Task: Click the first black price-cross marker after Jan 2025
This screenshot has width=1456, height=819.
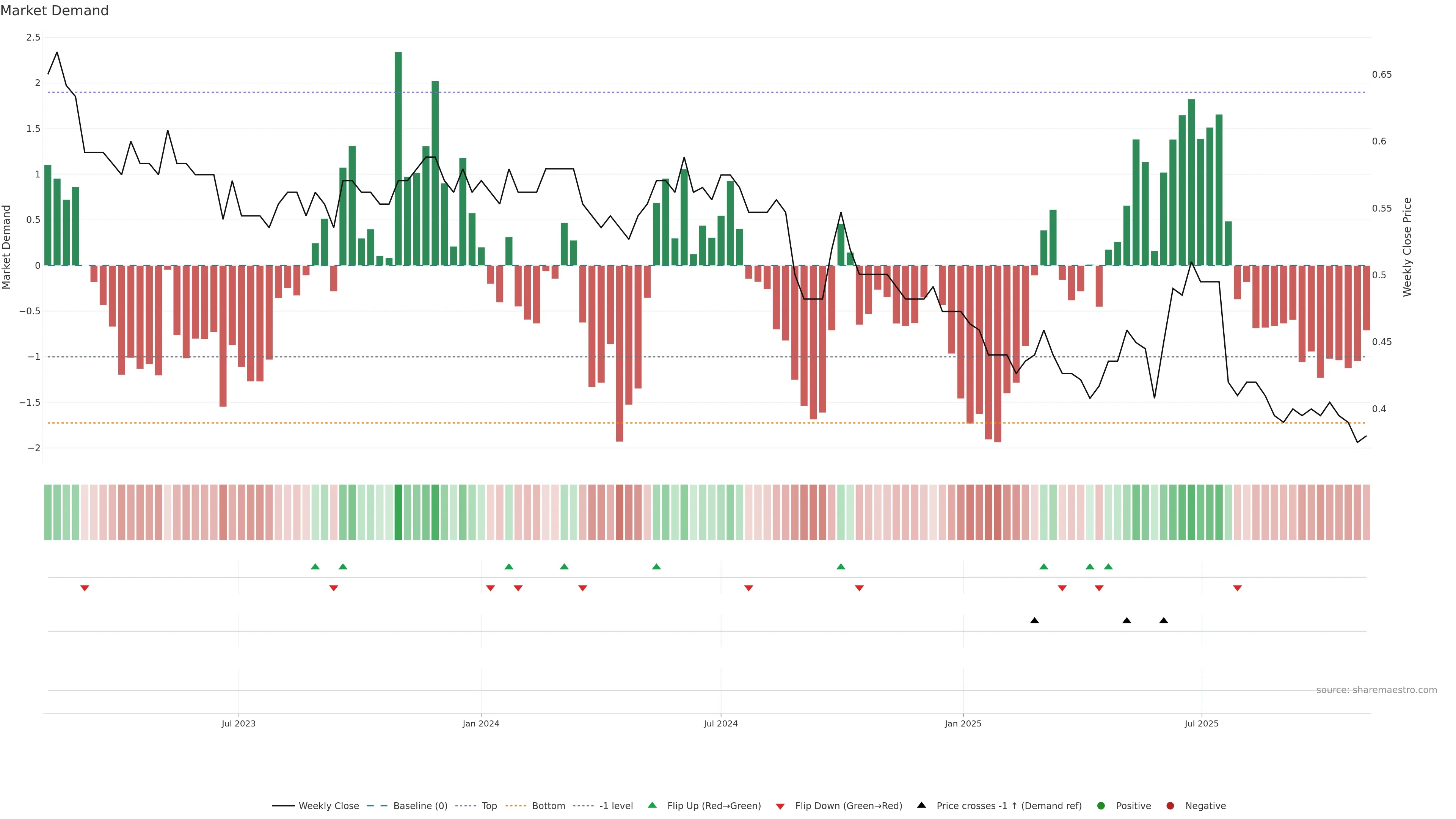Action: click(x=1034, y=621)
